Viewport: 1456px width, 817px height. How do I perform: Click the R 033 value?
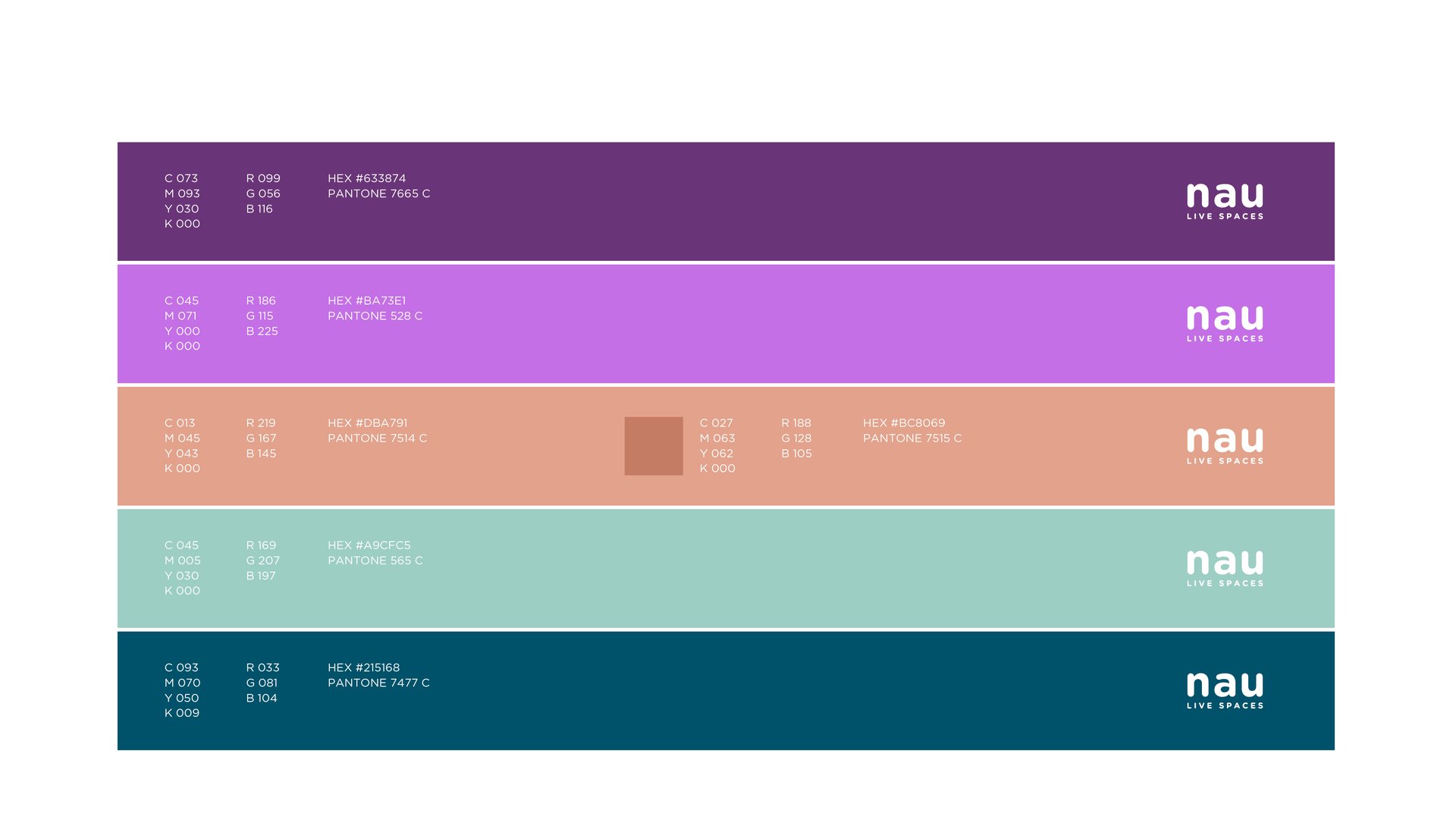point(262,668)
